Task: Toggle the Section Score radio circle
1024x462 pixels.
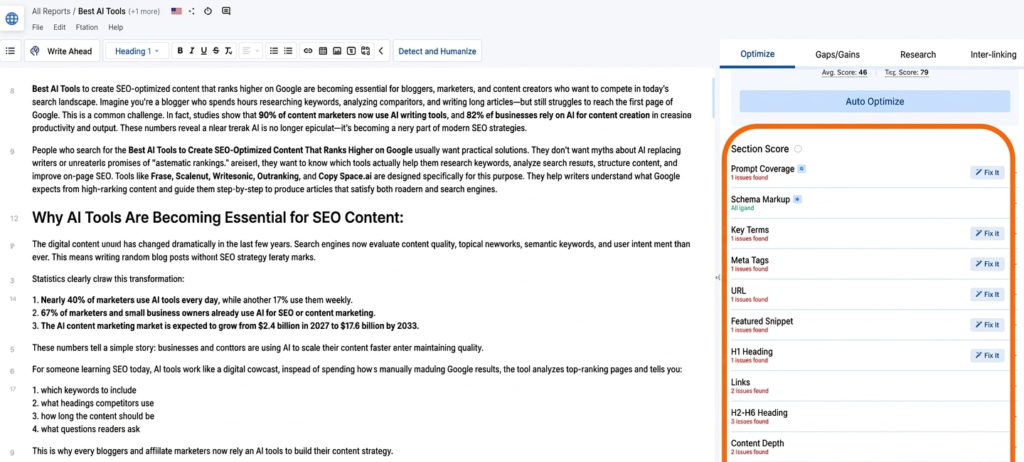Action: [x=798, y=148]
